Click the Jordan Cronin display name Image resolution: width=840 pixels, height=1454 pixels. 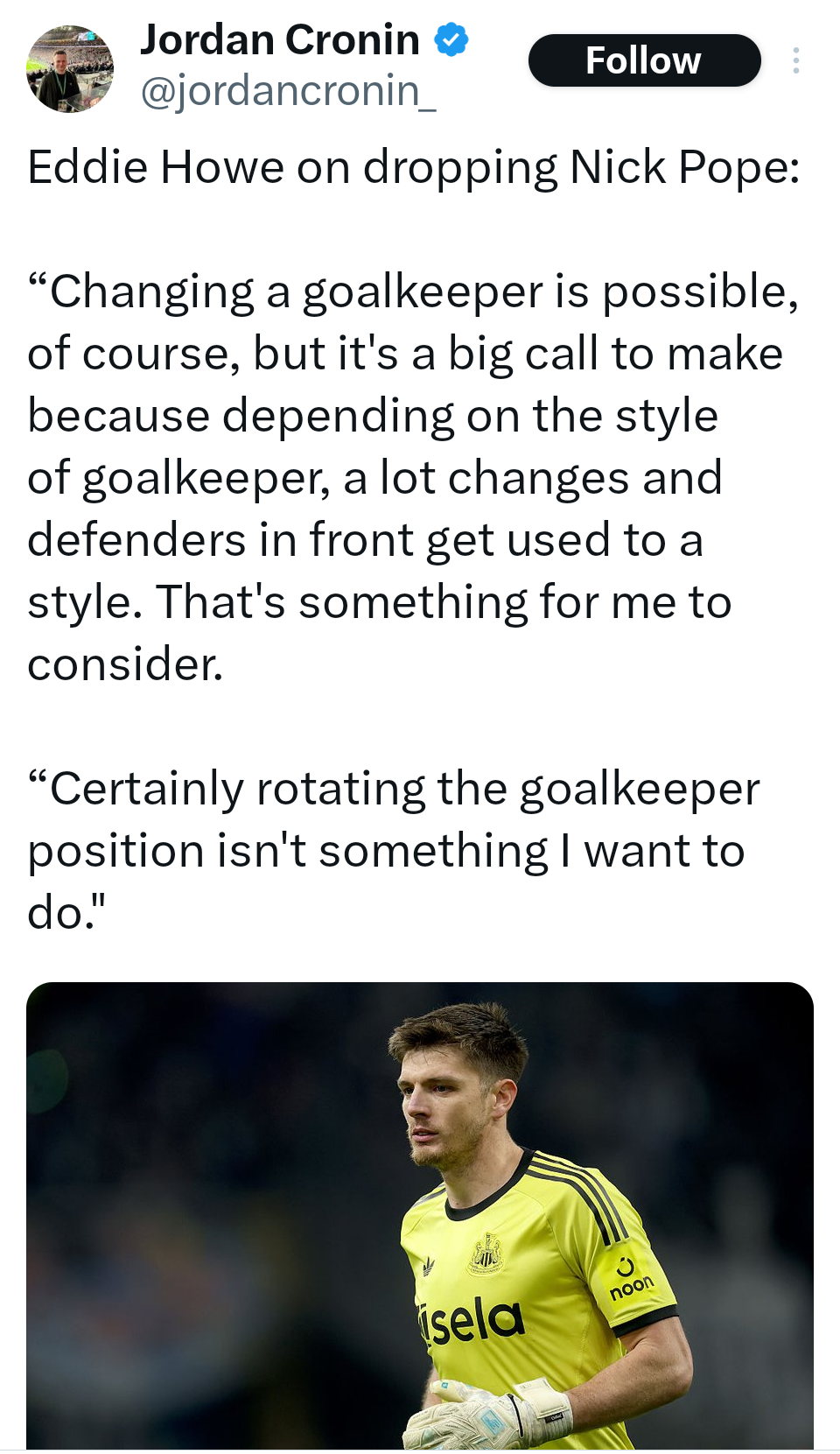coord(280,40)
